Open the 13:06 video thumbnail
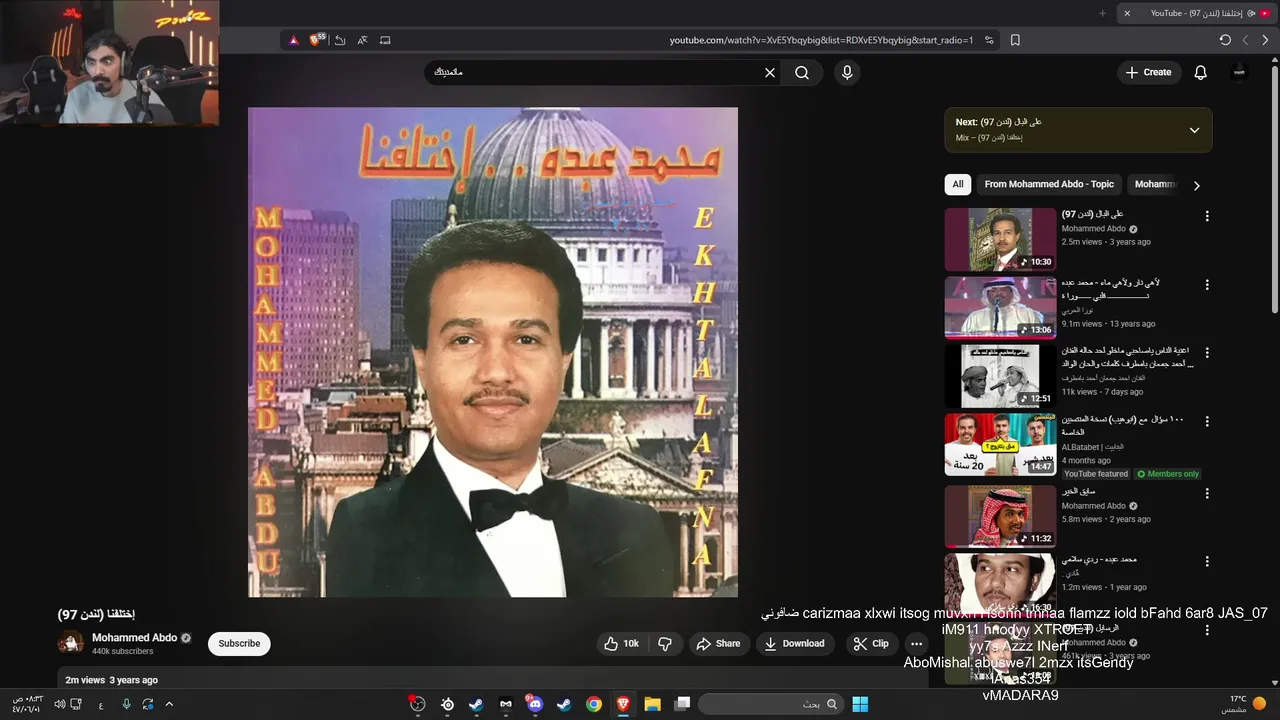 (1000, 307)
